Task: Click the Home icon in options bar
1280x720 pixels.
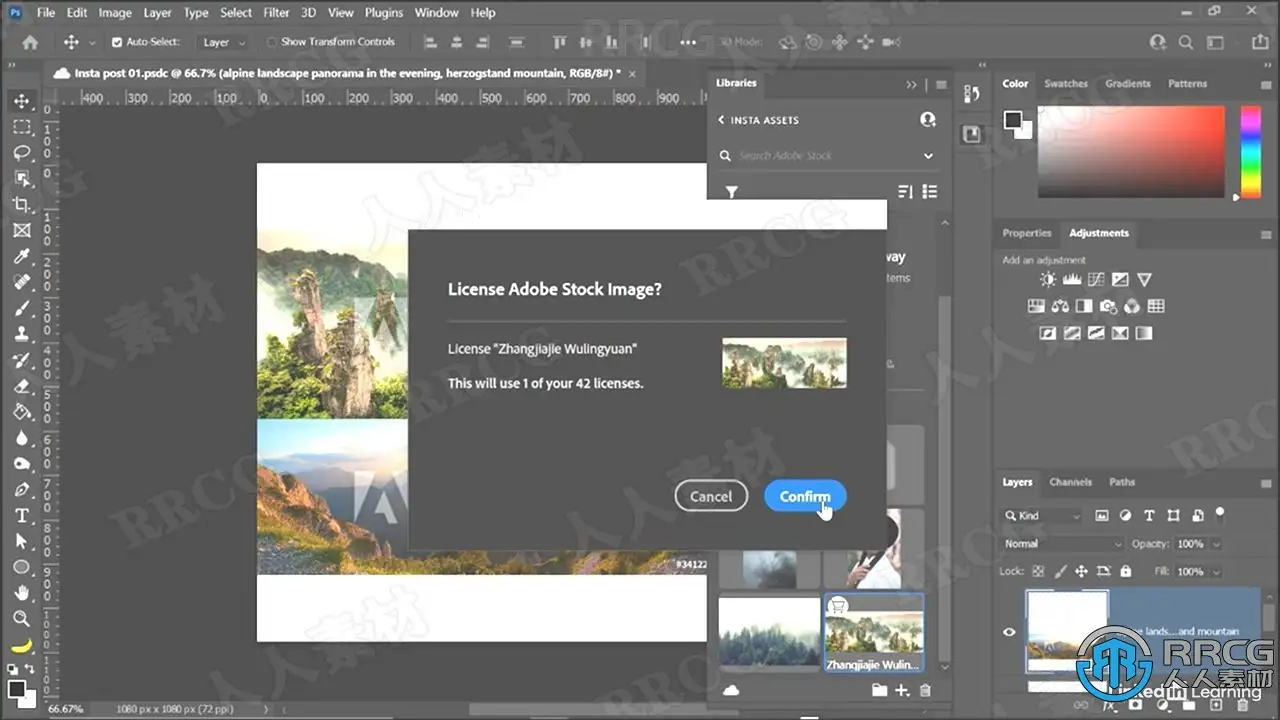Action: [x=30, y=42]
